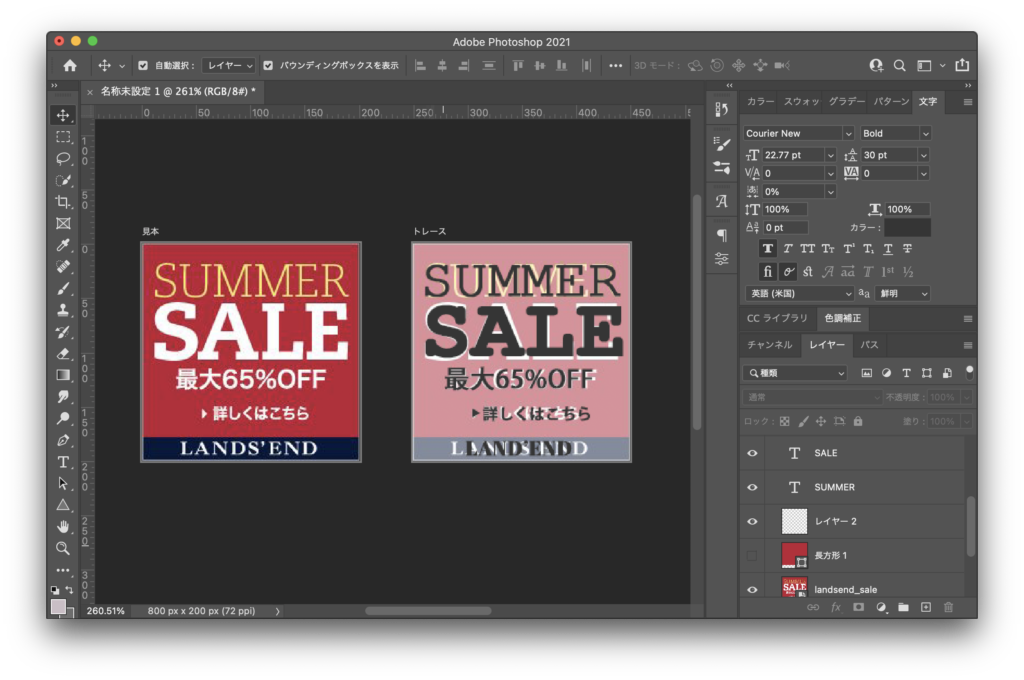
Task: Click the faux bold T button
Action: pyautogui.click(x=768, y=249)
